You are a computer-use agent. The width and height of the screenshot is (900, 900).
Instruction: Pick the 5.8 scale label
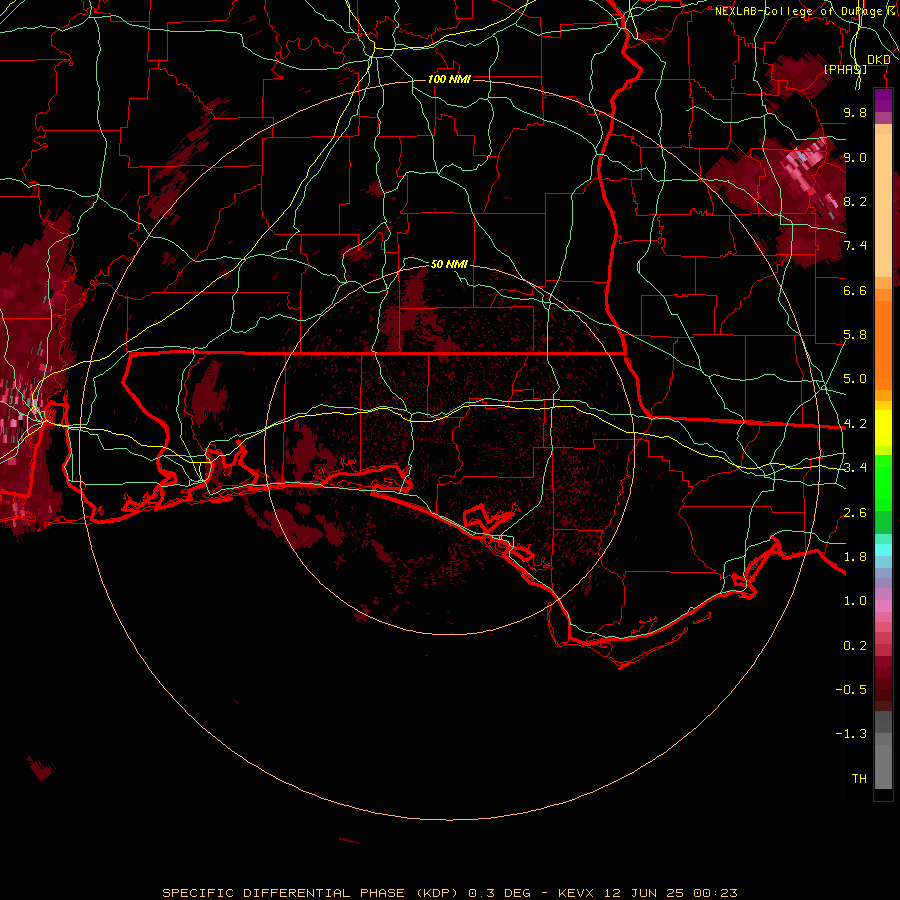[855, 335]
